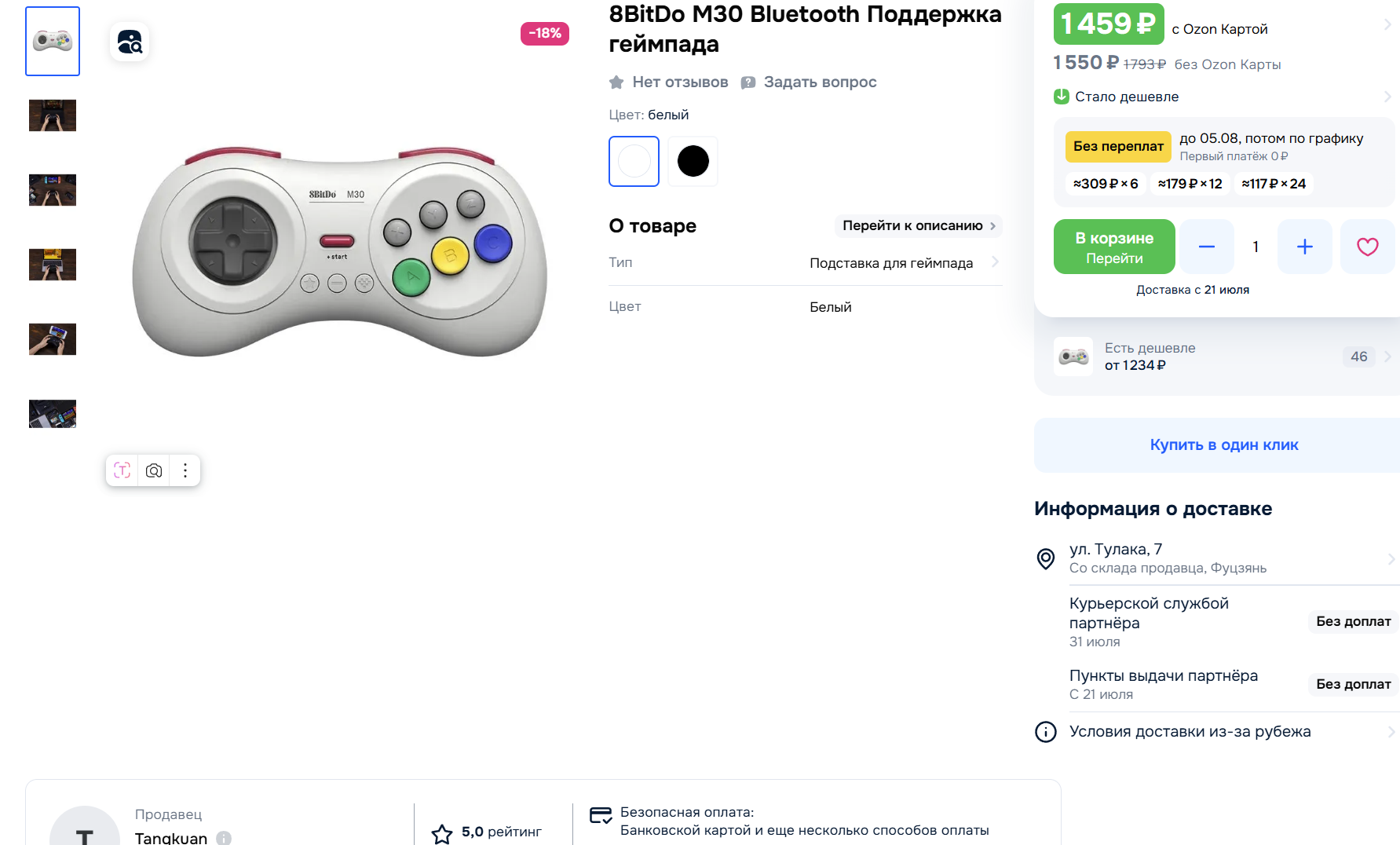Viewport: 1400px width, 845px height.
Task: Select the white color option
Action: click(x=634, y=162)
